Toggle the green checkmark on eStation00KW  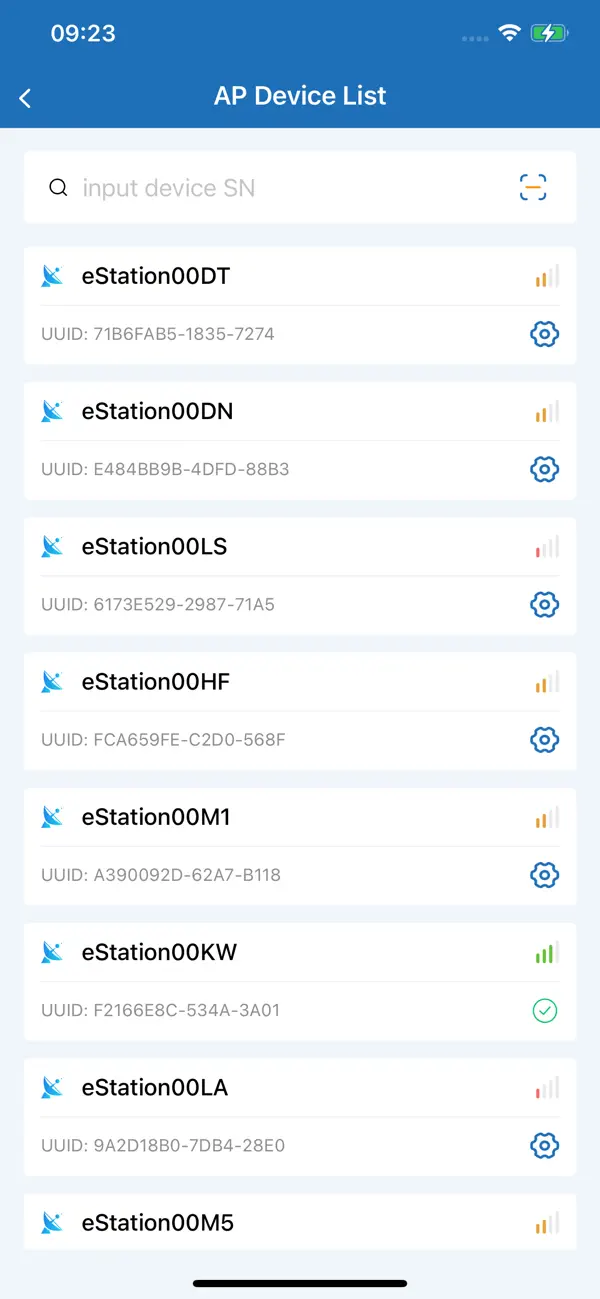click(x=545, y=1011)
